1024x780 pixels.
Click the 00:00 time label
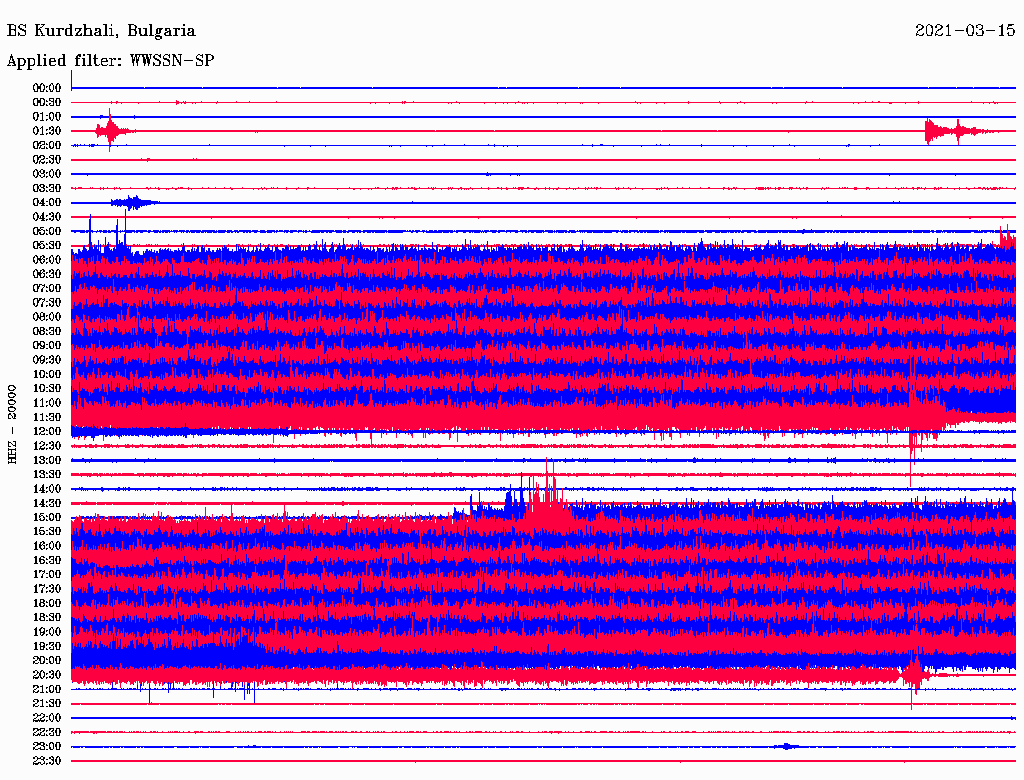[x=47, y=88]
